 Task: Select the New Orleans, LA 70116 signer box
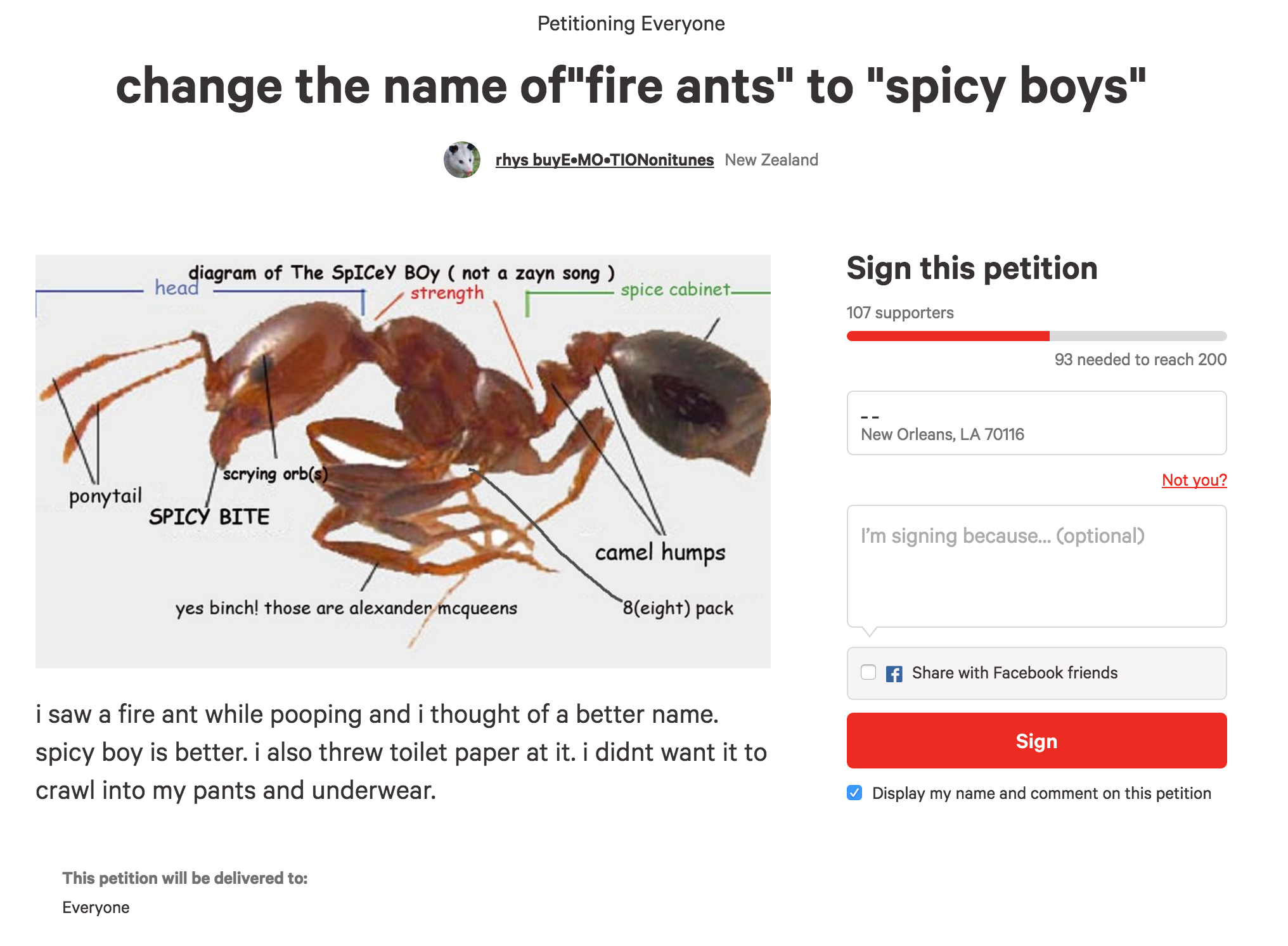[x=1036, y=423]
